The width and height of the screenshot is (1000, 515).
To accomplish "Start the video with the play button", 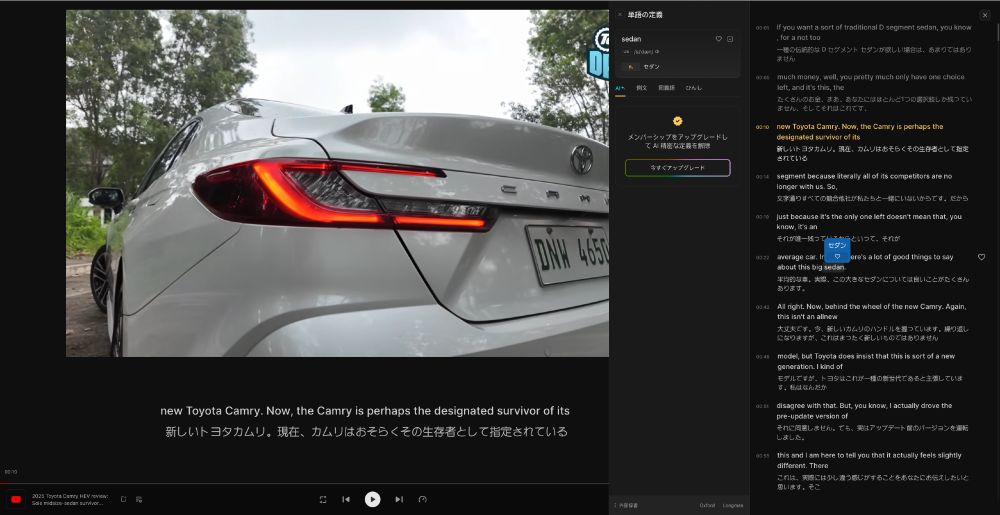I will coord(372,499).
